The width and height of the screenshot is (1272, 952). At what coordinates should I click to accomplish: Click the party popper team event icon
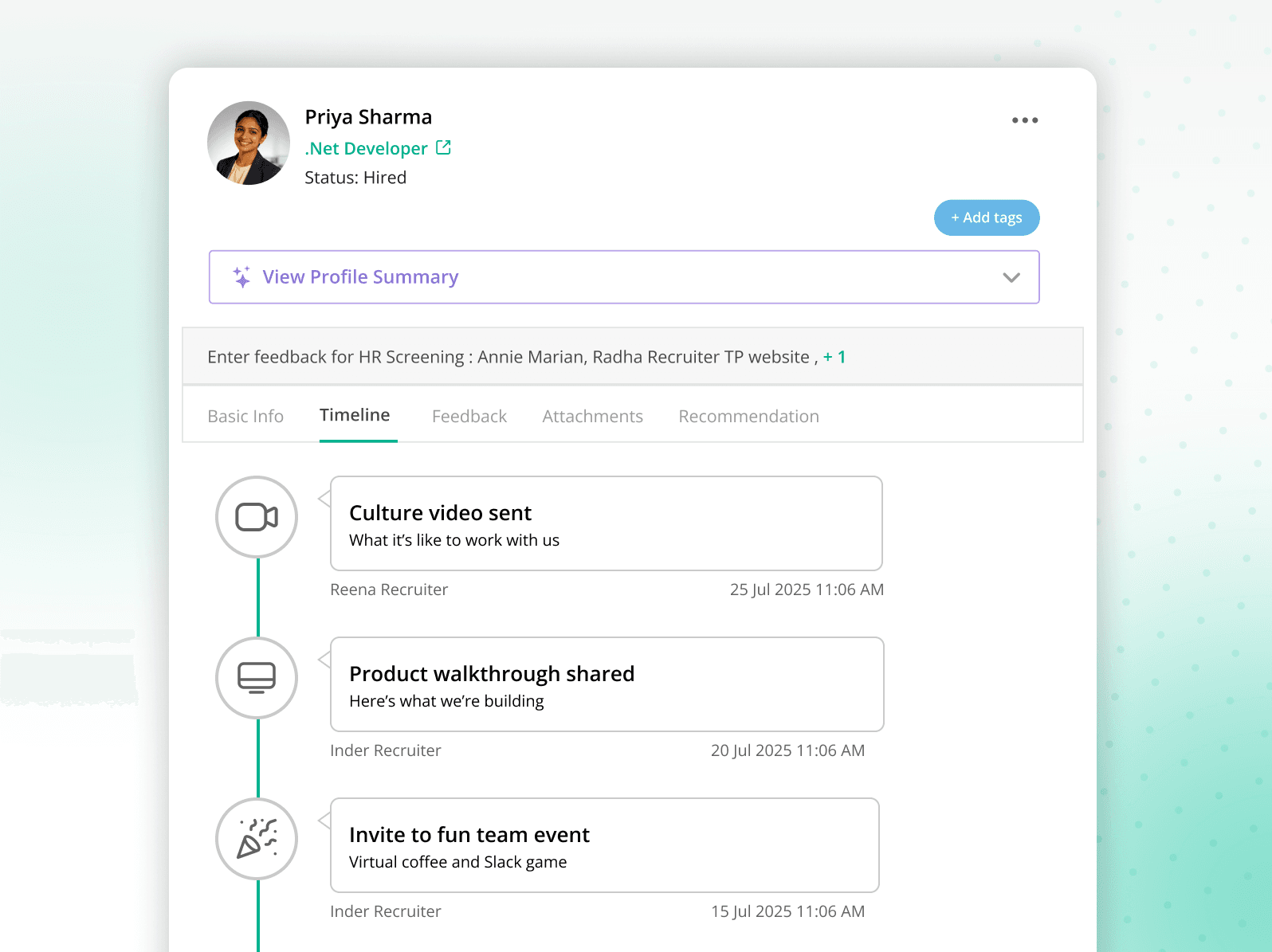point(257,839)
